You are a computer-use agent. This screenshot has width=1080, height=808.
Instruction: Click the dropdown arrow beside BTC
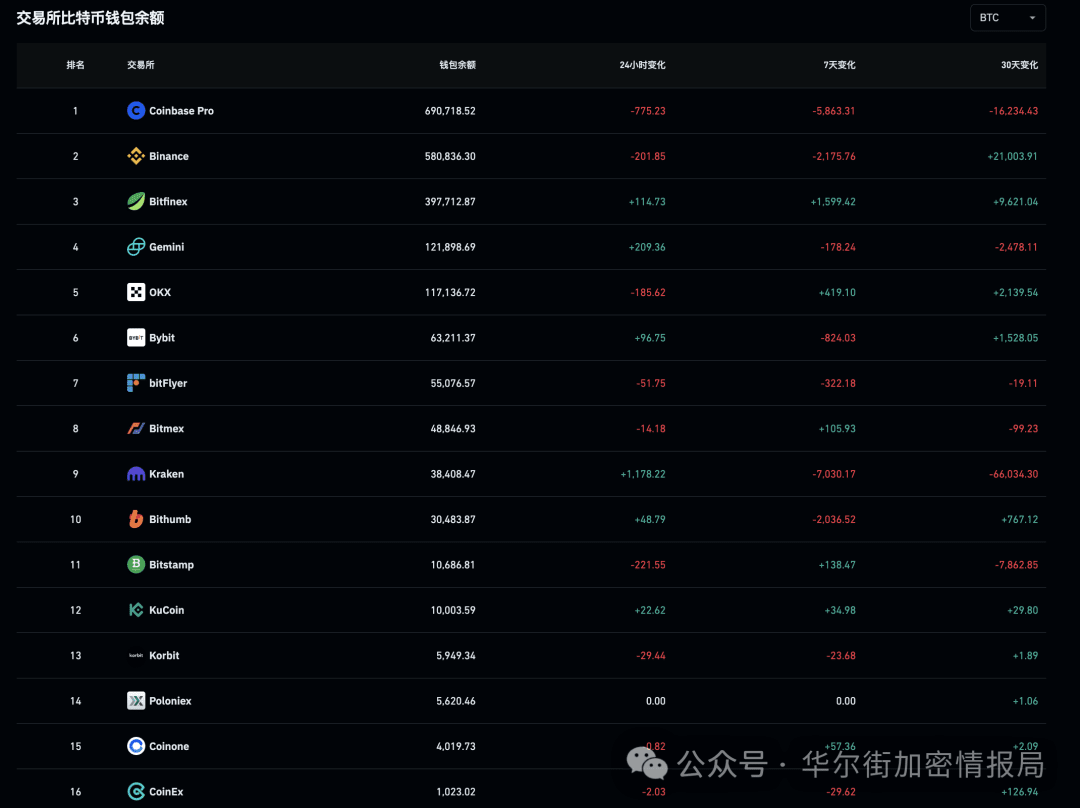(x=1031, y=17)
